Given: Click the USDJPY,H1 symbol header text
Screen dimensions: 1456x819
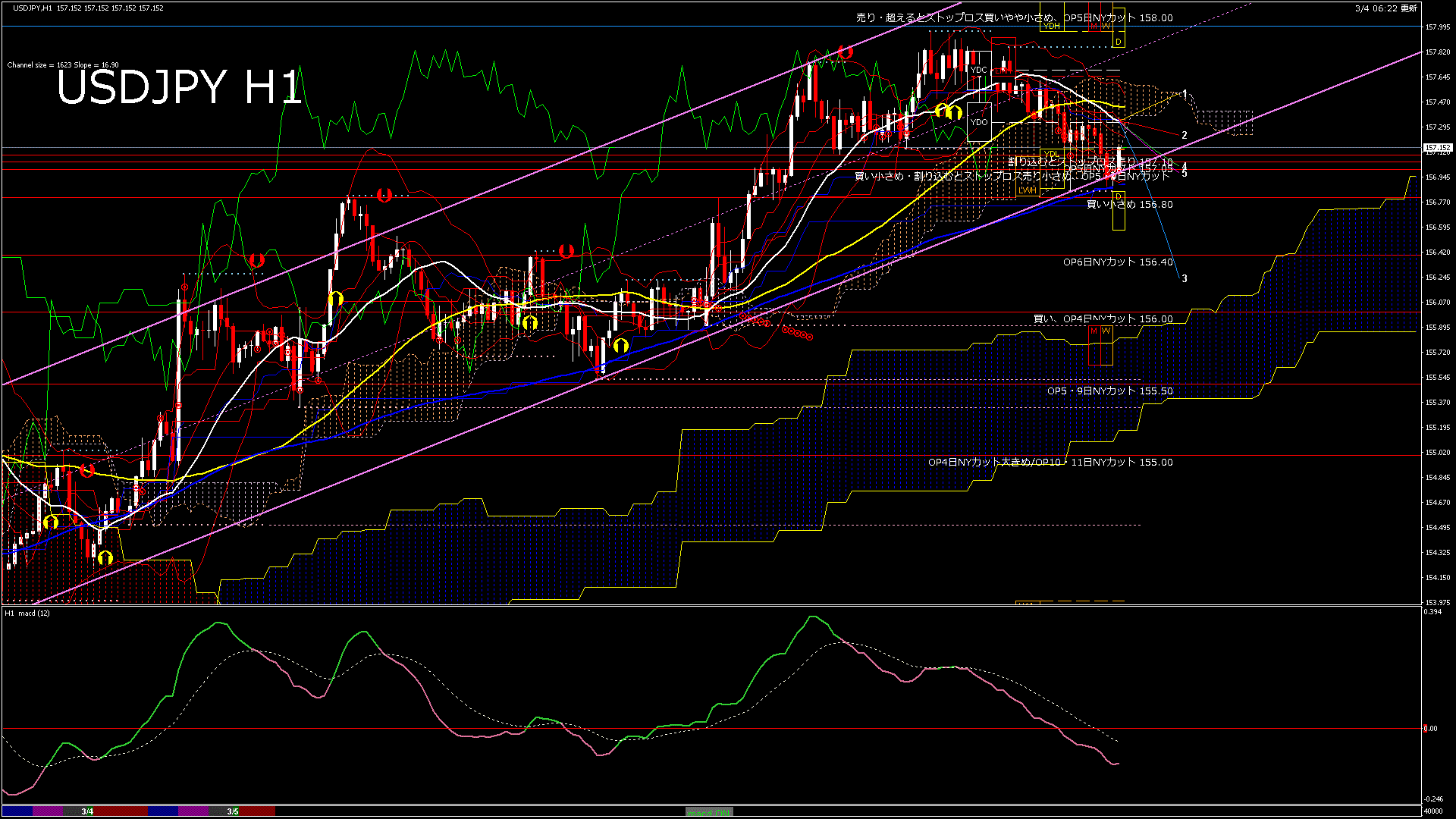Looking at the screenshot, I should [x=33, y=8].
